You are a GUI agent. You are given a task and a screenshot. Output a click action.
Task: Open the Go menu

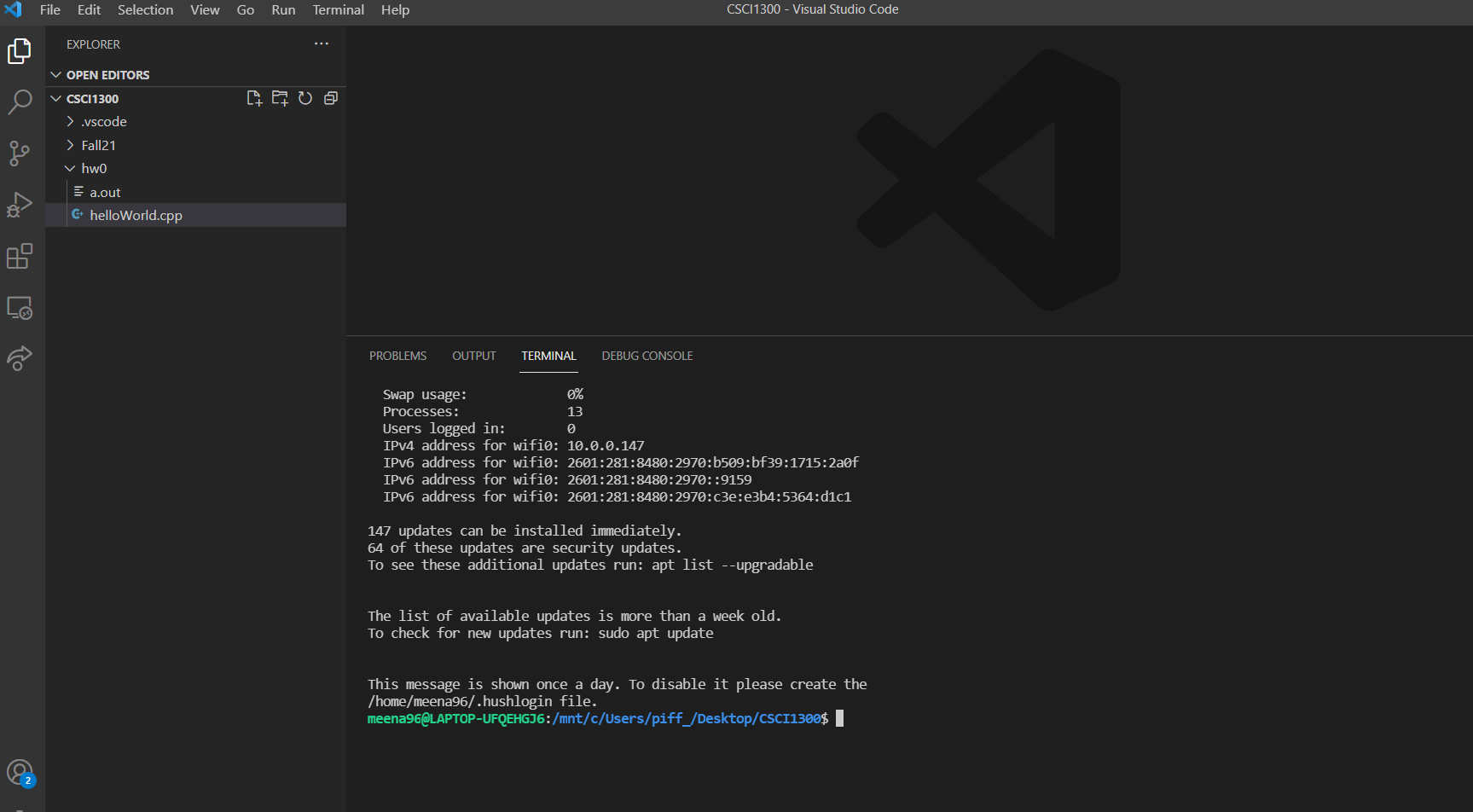point(246,9)
